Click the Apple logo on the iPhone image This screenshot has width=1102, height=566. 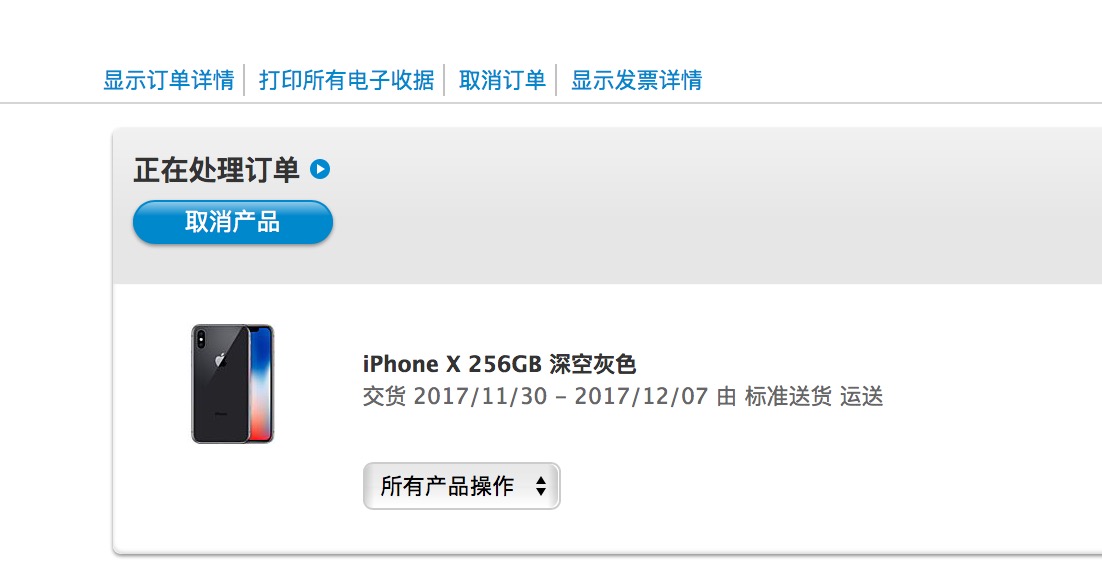click(220, 360)
